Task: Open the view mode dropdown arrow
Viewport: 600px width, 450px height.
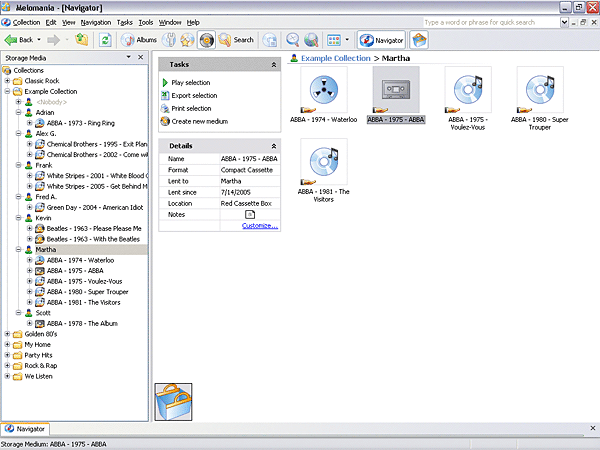Action: click(347, 40)
